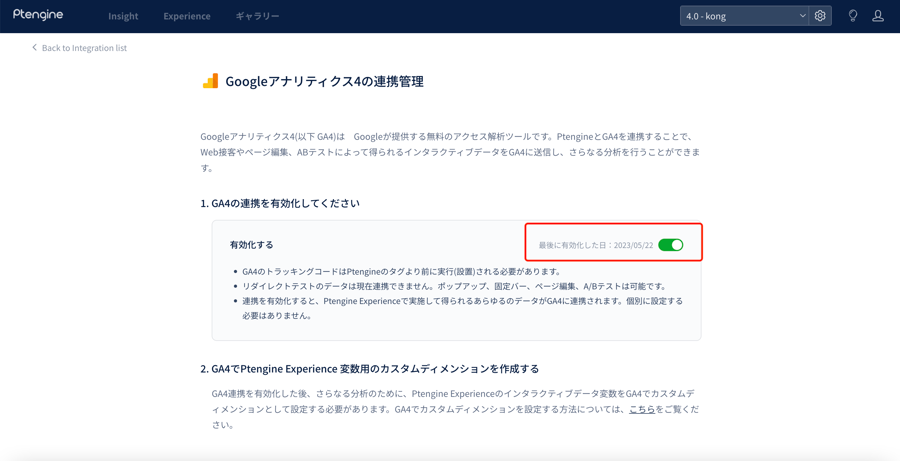Click the last enabled date 2023/05/22 text
The width and height of the screenshot is (900, 461).
pos(596,245)
